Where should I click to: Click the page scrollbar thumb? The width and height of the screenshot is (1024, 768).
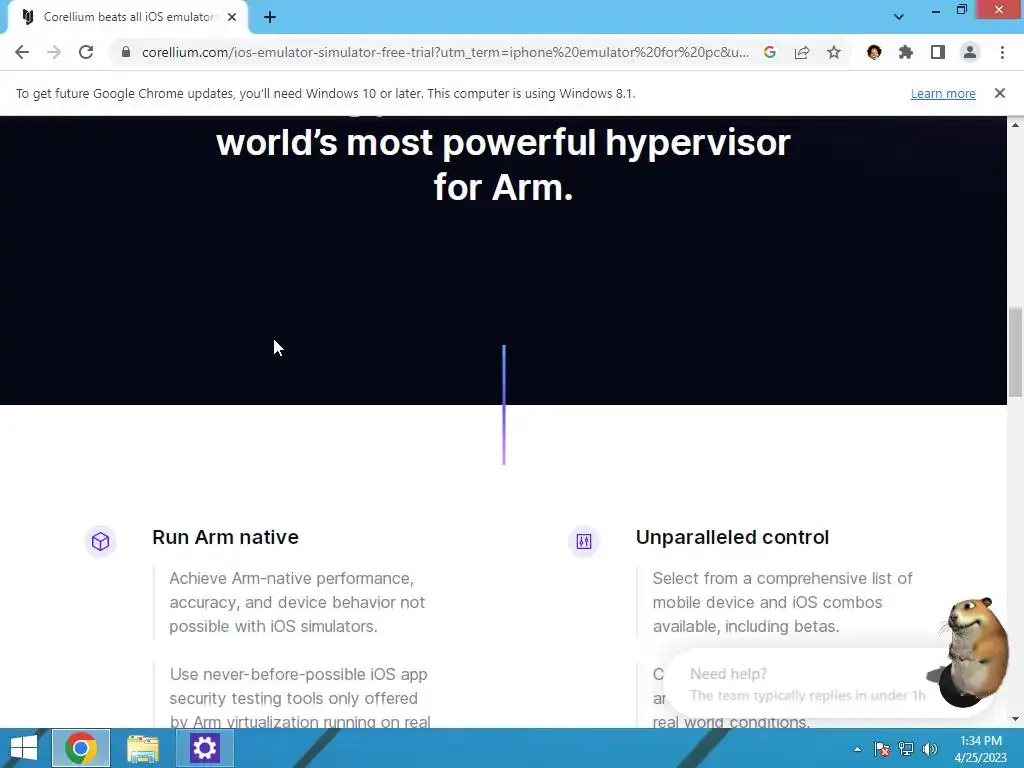1015,351
